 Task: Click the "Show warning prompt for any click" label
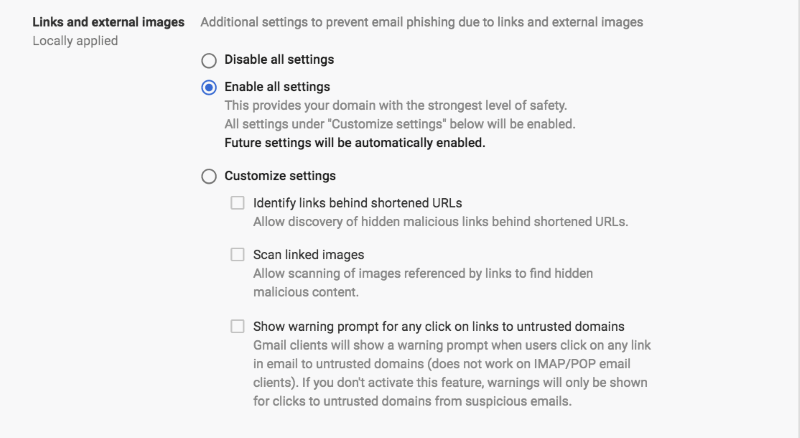point(439,326)
